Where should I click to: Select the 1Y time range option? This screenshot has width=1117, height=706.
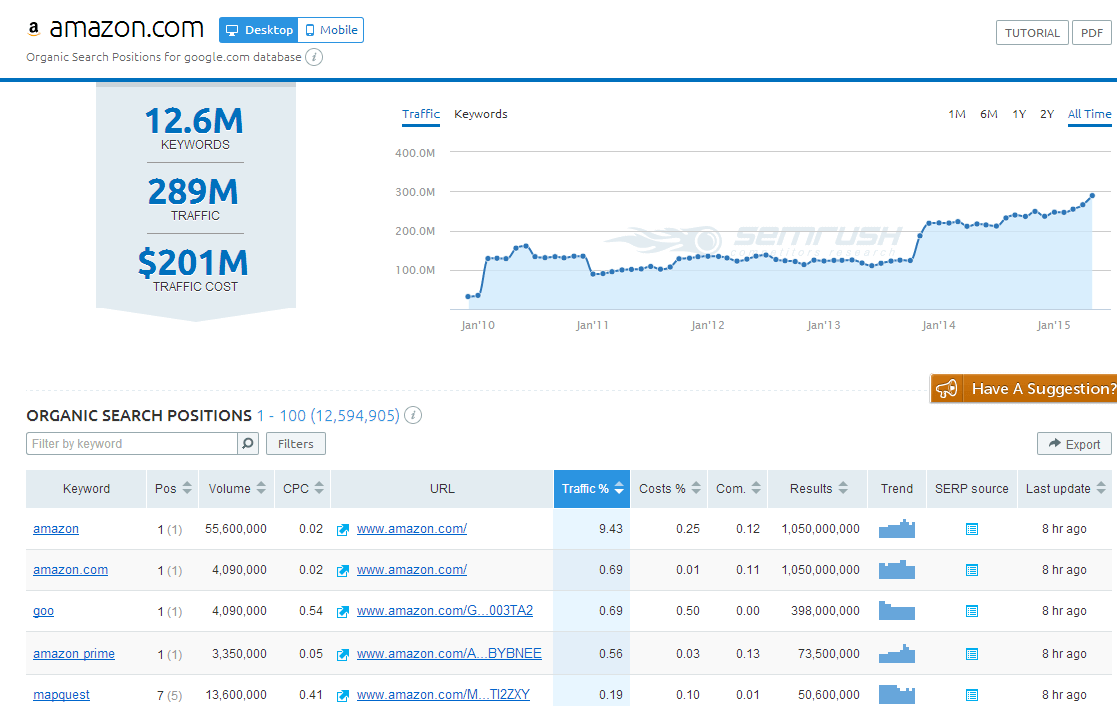tap(1018, 114)
